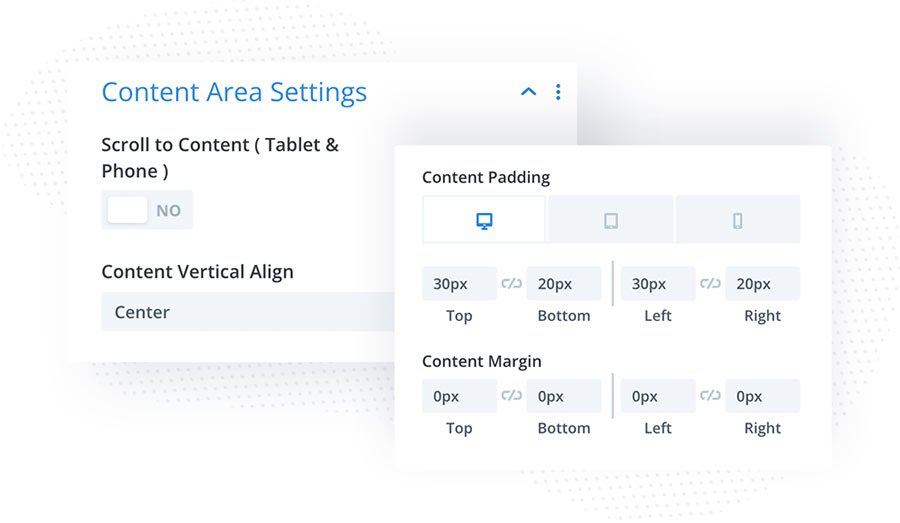Collapse the Content Area Settings section
Image resolution: width=900 pixels, height=523 pixels.
[528, 92]
